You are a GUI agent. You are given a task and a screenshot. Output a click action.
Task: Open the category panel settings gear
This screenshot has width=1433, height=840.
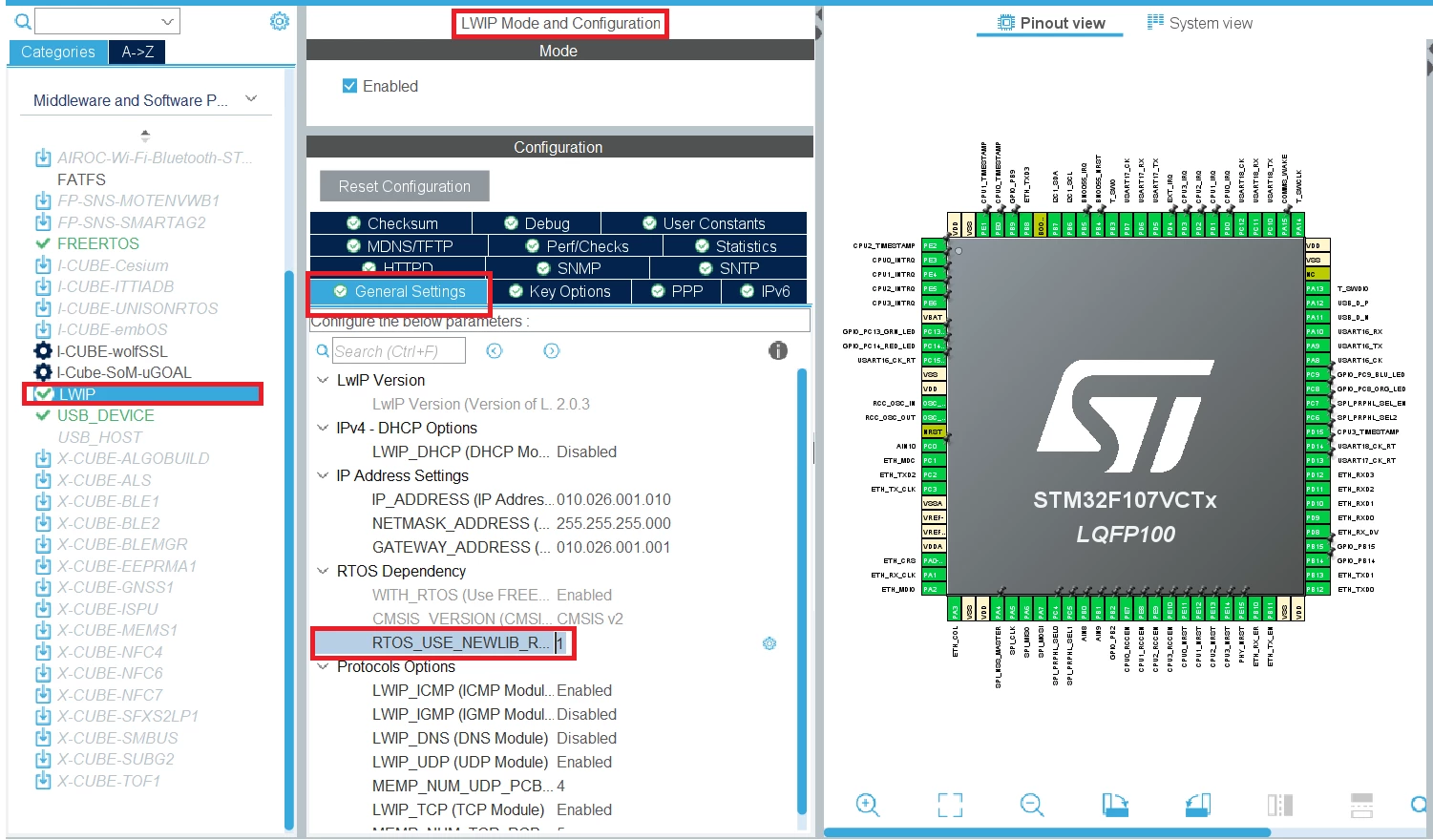pos(280,21)
